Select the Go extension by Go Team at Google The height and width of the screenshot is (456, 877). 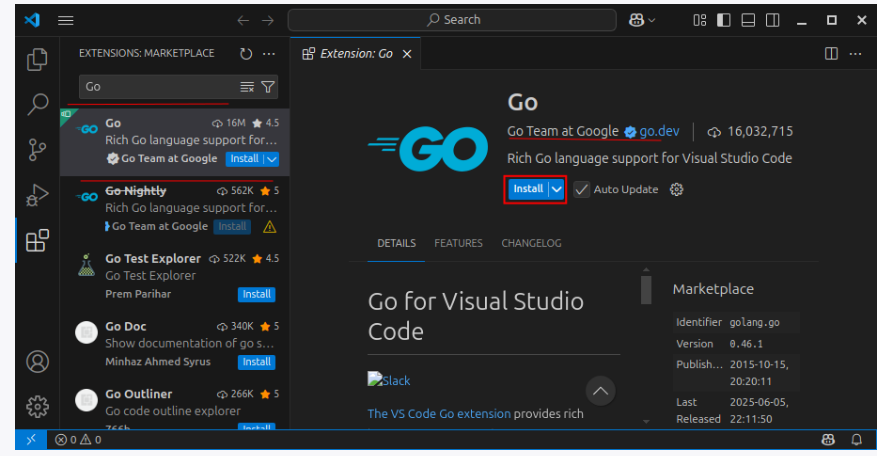[x=175, y=142]
